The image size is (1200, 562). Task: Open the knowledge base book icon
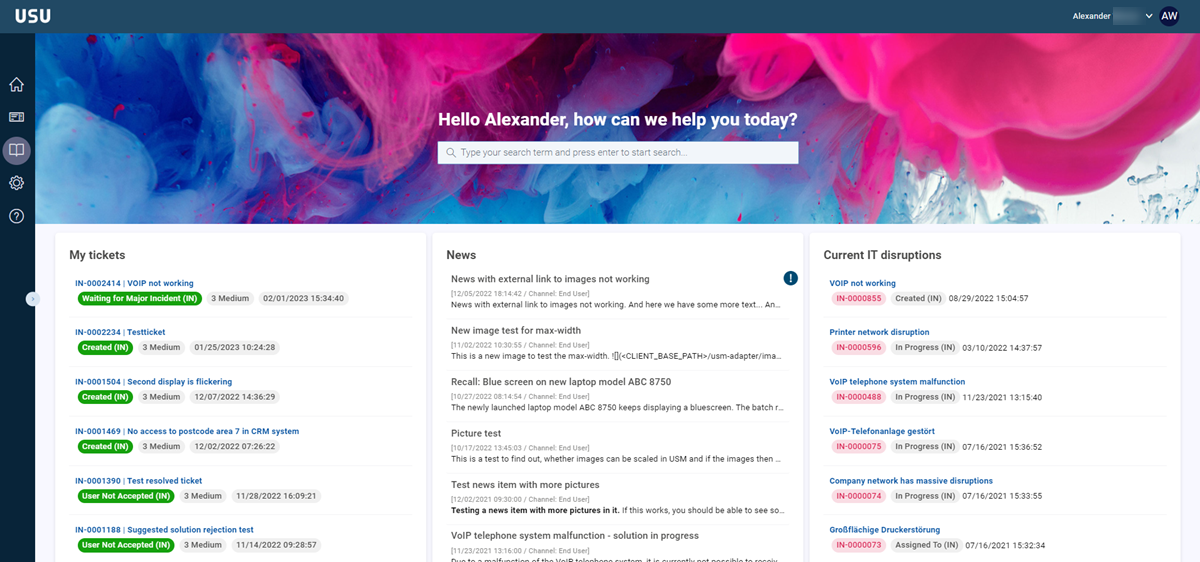point(16,151)
